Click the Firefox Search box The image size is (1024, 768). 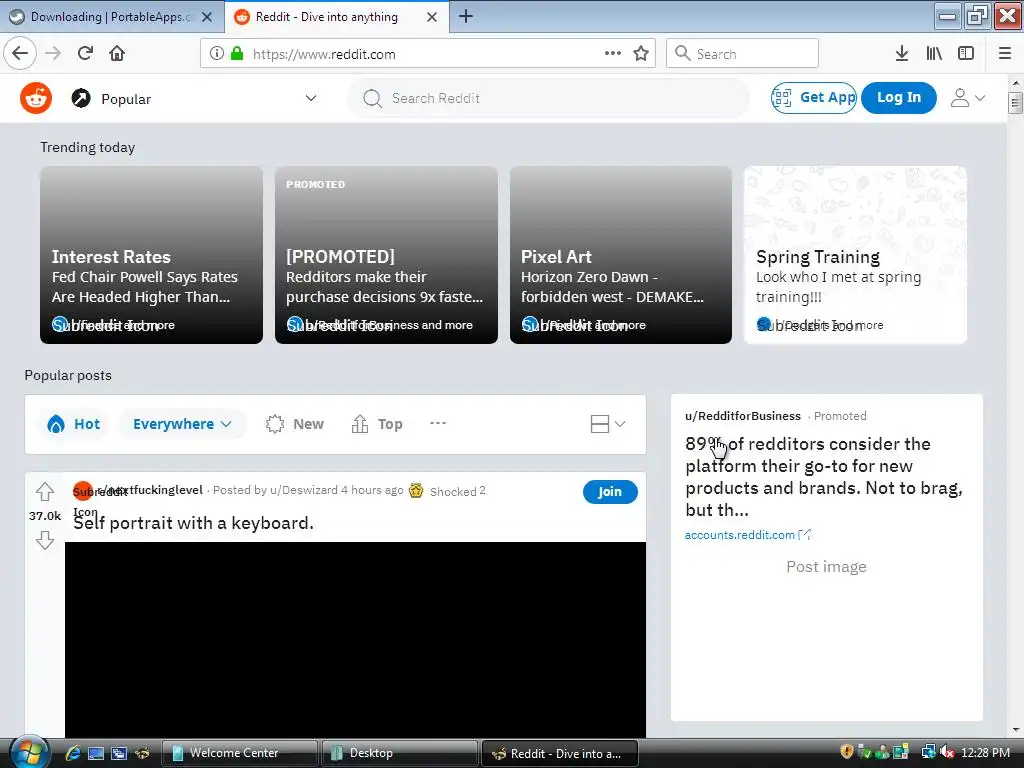pyautogui.click(x=742, y=54)
